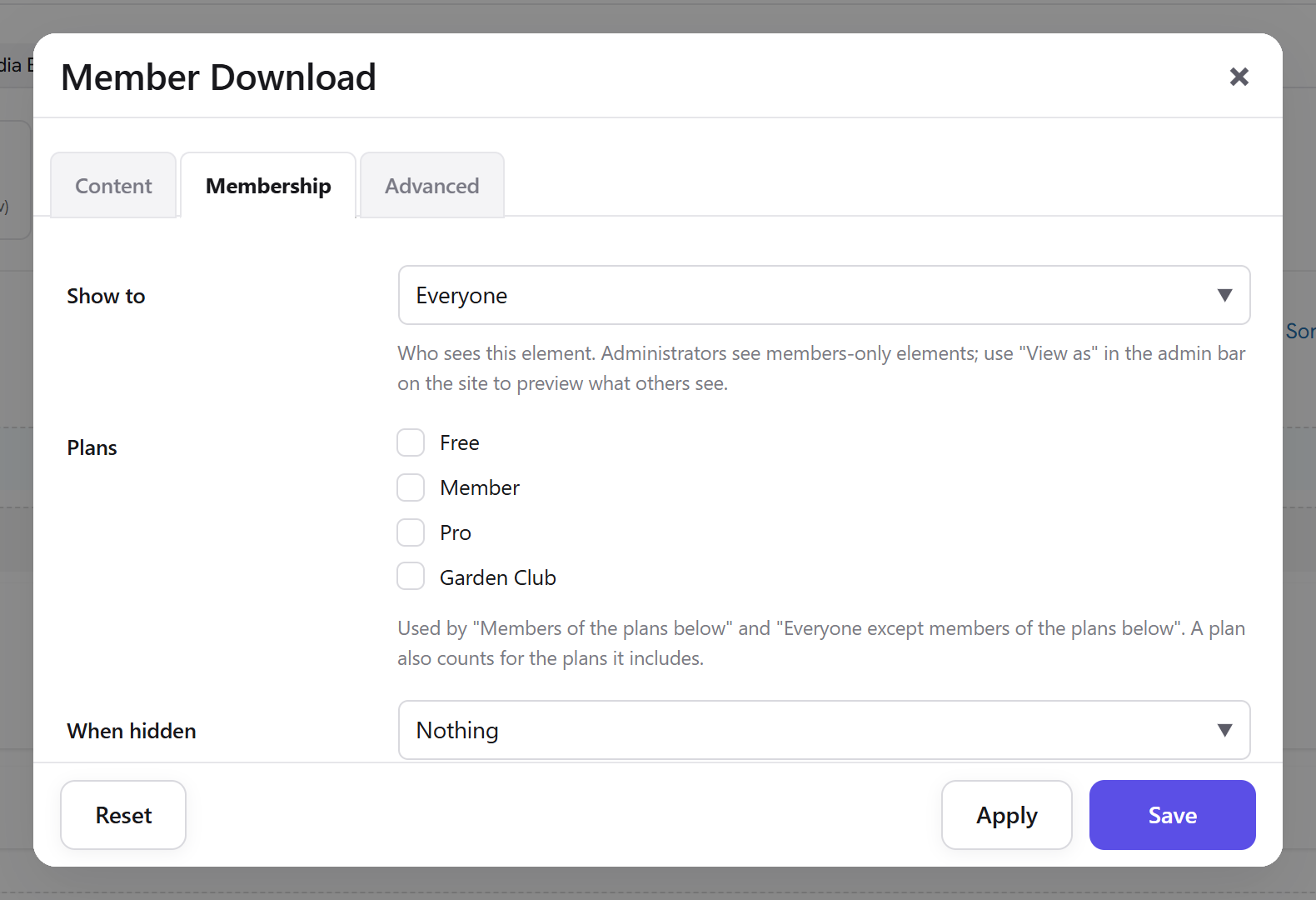
Task: Click the Plans field label
Action: pyautogui.click(x=92, y=447)
